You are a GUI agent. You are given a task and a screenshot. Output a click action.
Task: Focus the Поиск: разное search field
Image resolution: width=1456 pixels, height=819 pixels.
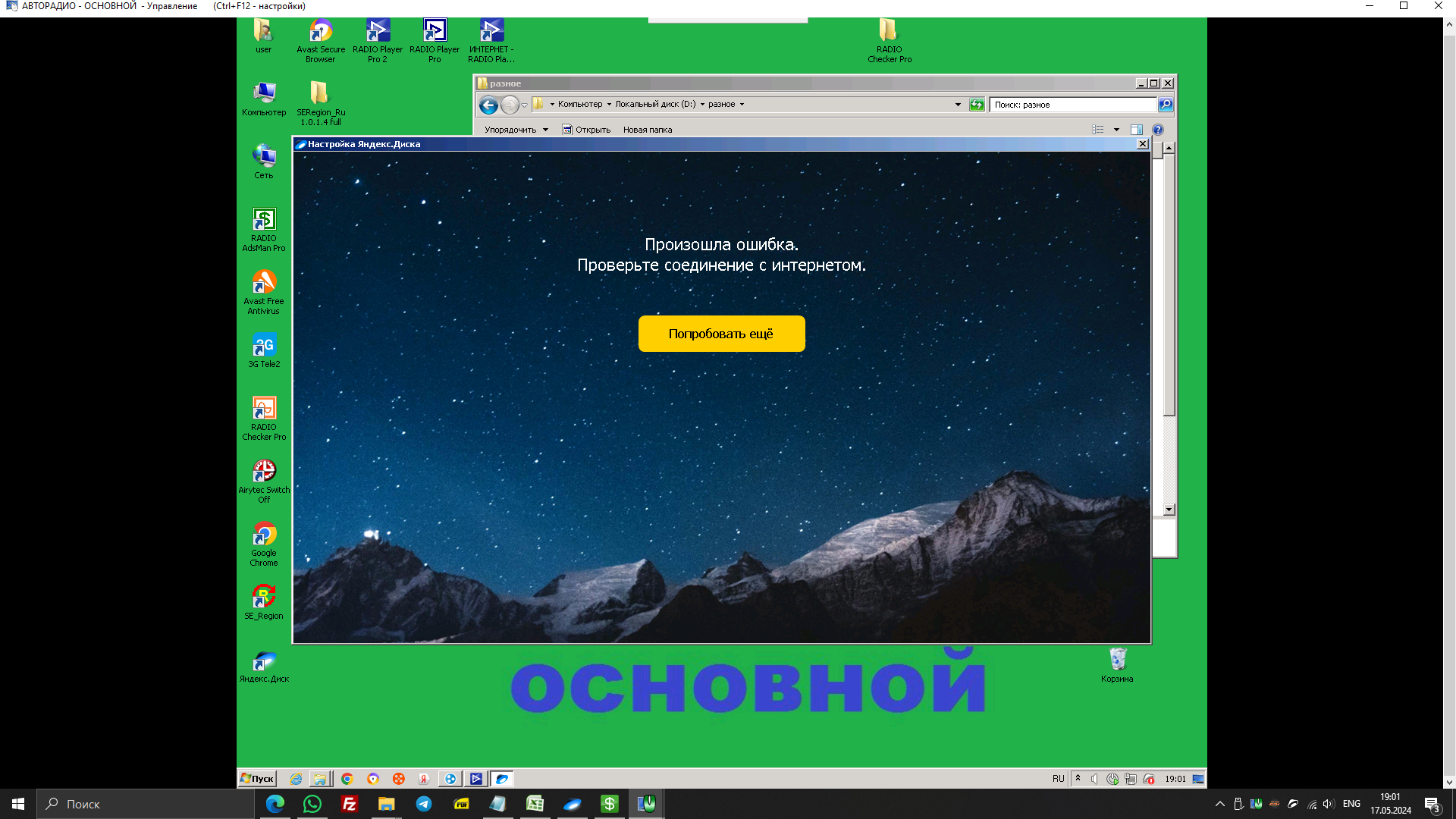tap(1073, 105)
